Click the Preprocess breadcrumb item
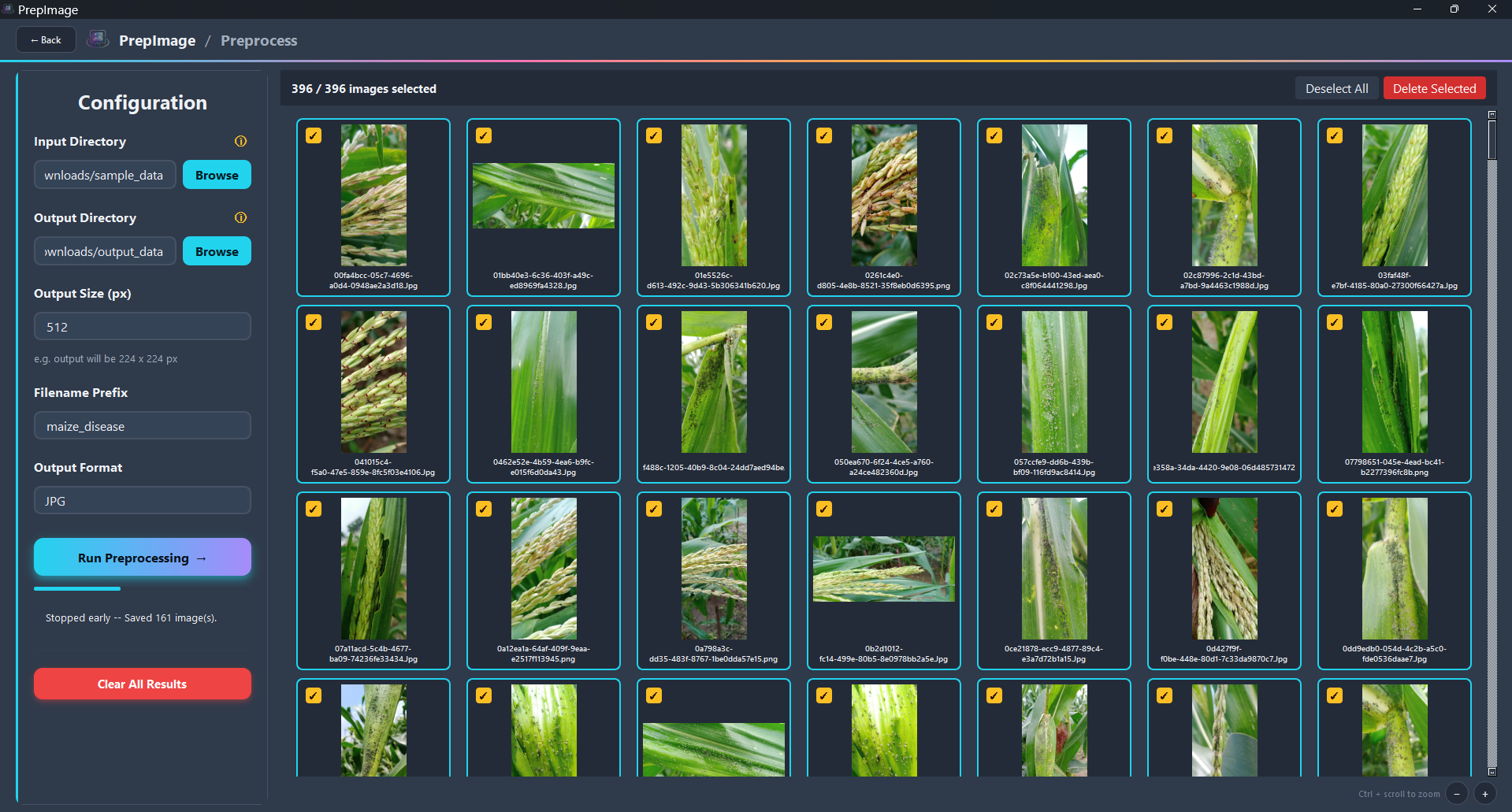The height and width of the screenshot is (812, 1512). (258, 40)
